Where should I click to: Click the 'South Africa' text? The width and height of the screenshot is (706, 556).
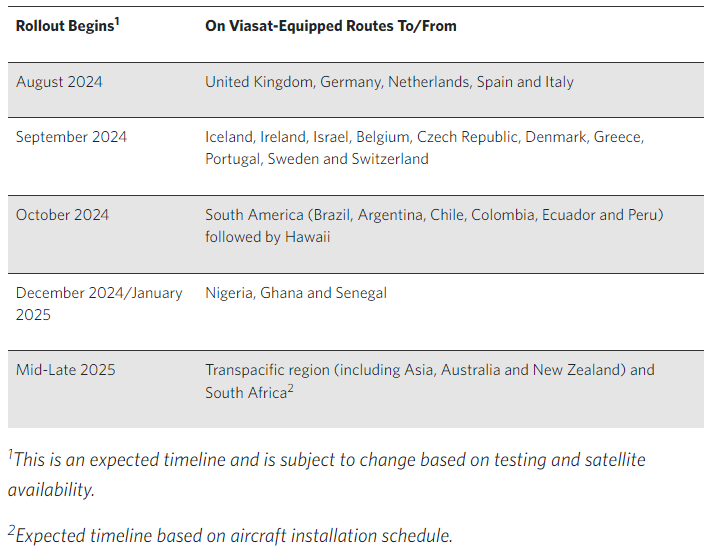coord(244,393)
